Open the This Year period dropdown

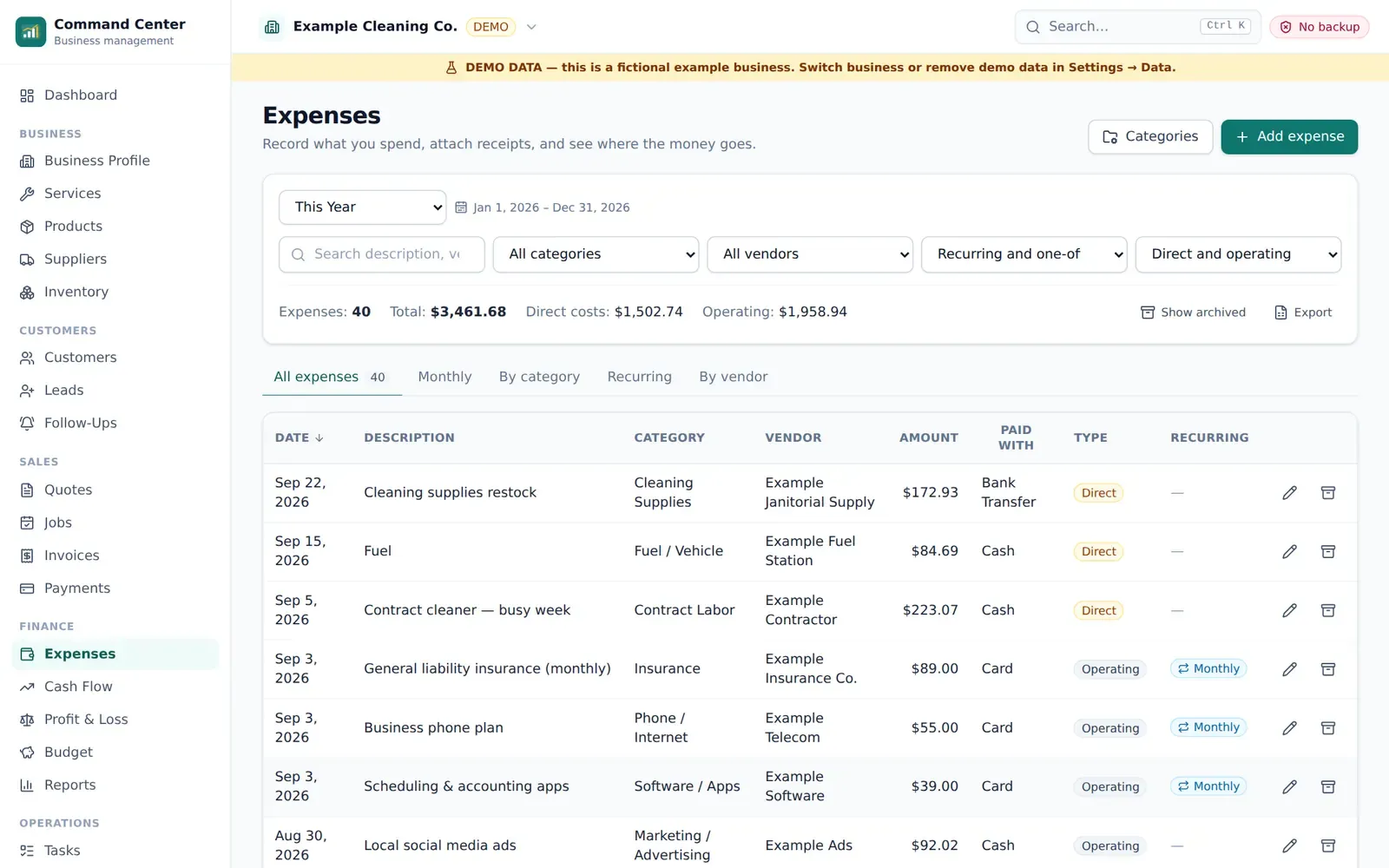point(362,207)
